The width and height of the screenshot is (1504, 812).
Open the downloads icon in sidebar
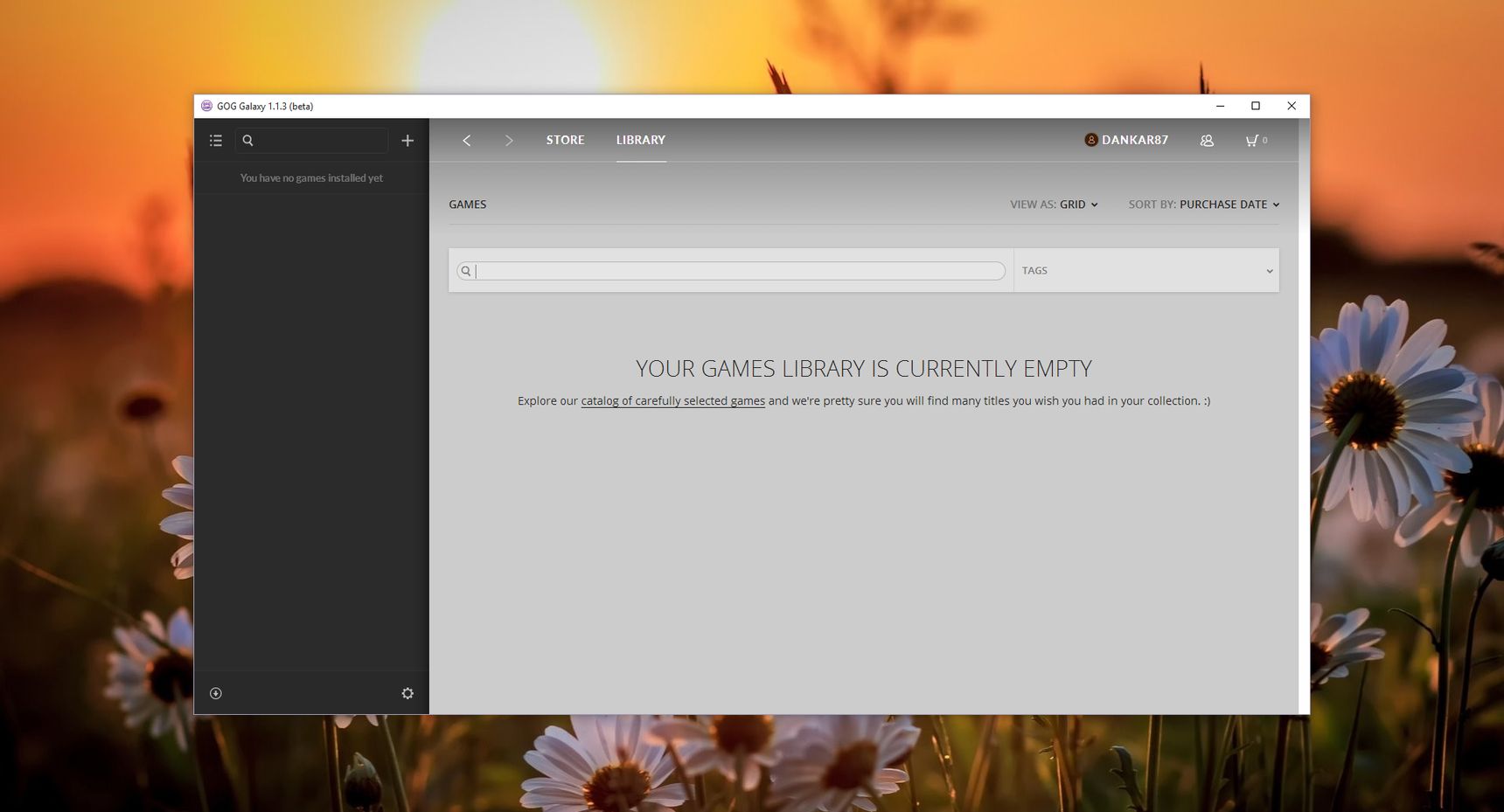pyautogui.click(x=216, y=693)
